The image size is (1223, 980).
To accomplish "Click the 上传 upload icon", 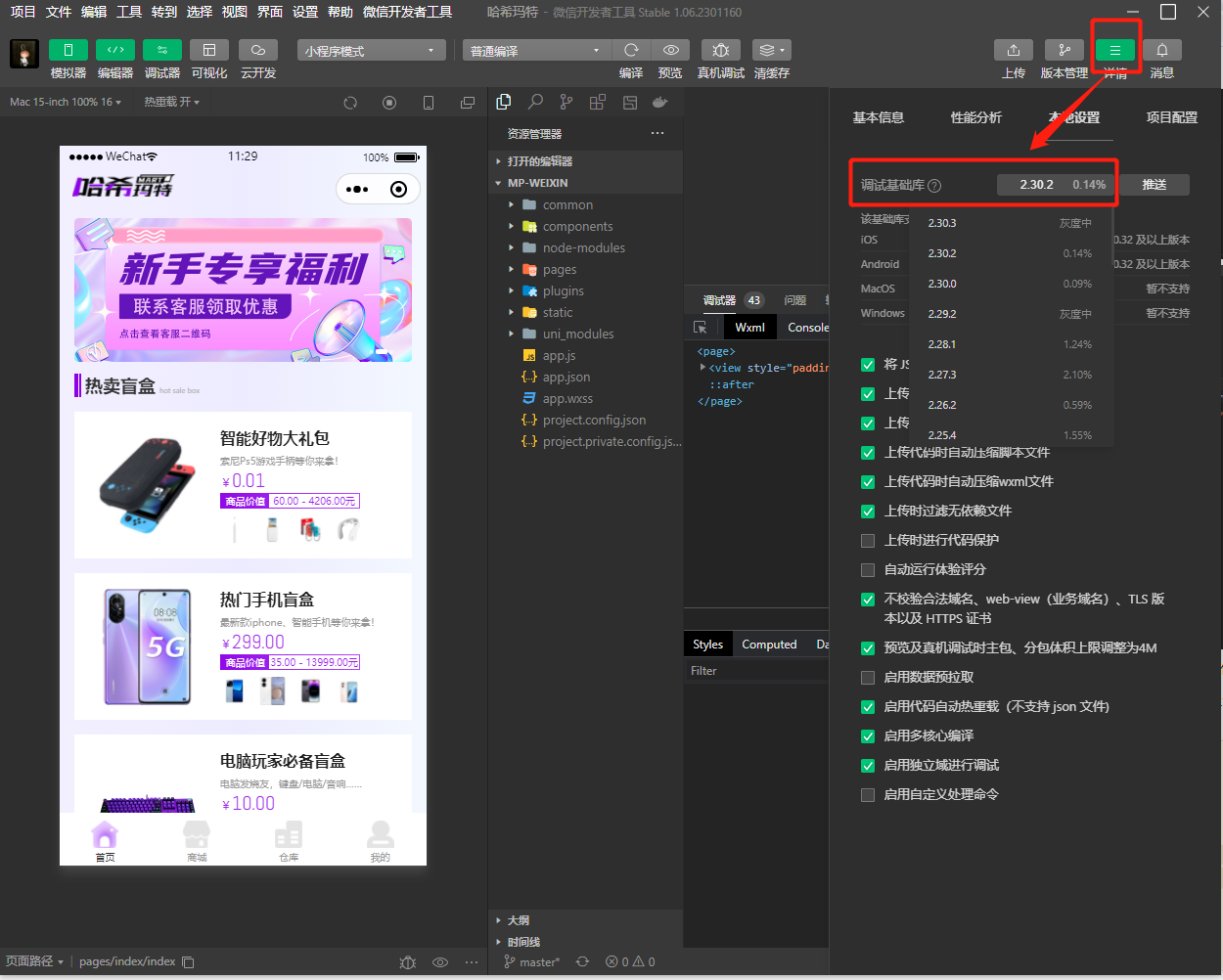I will [1014, 50].
